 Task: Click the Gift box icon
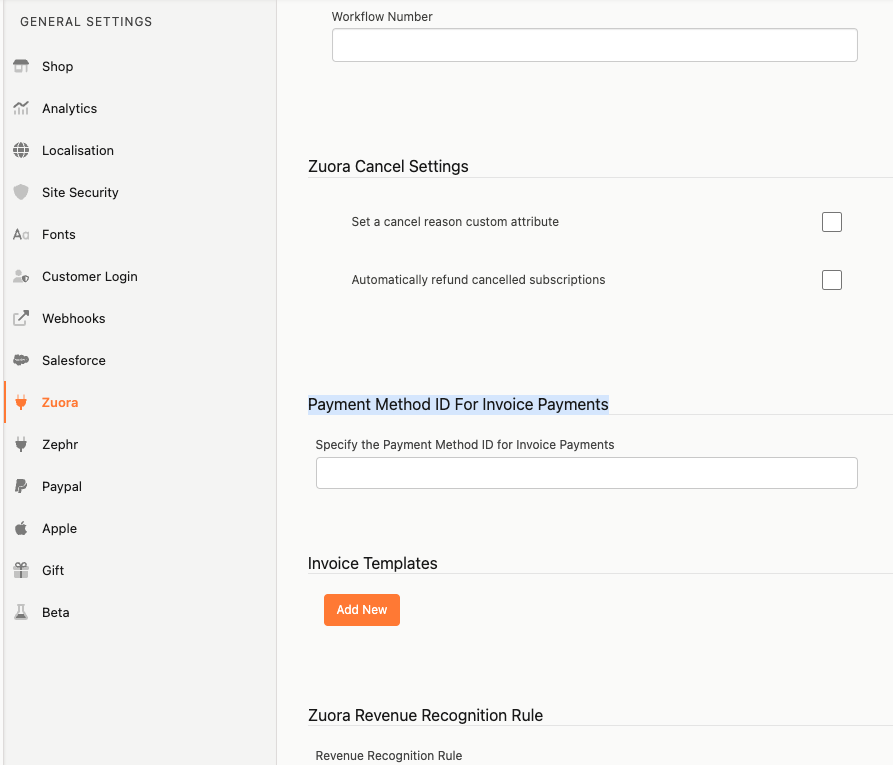click(x=21, y=570)
